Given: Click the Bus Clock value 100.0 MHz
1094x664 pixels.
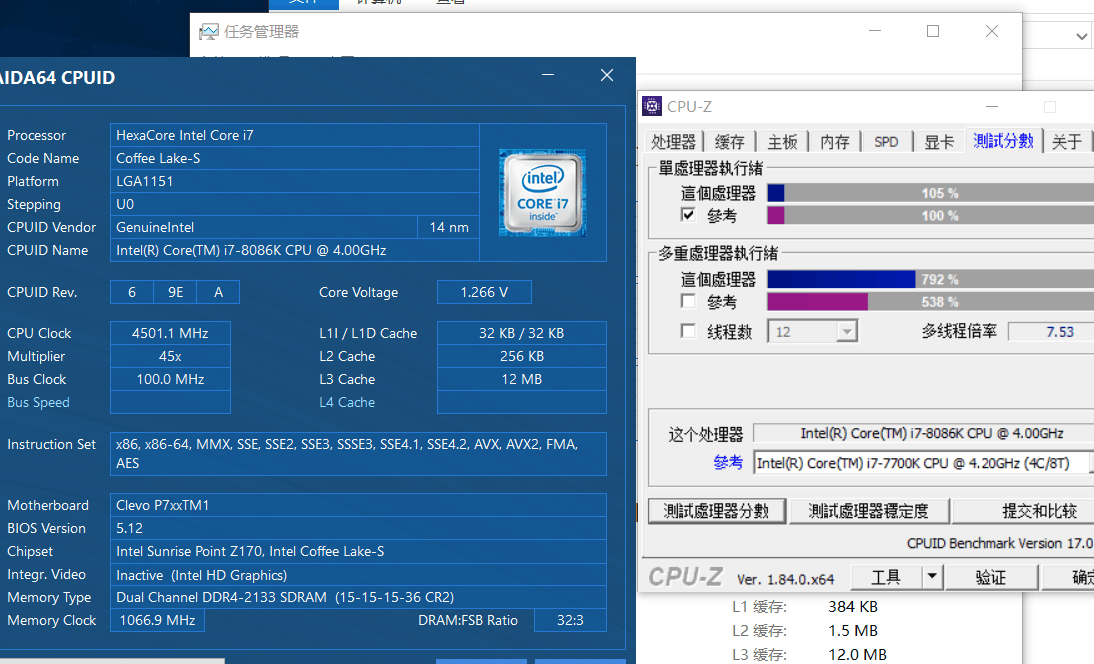Looking at the screenshot, I should click(170, 379).
